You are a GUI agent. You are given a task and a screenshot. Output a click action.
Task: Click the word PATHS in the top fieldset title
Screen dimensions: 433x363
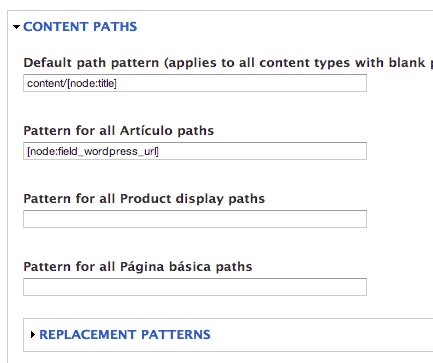pyautogui.click(x=115, y=27)
